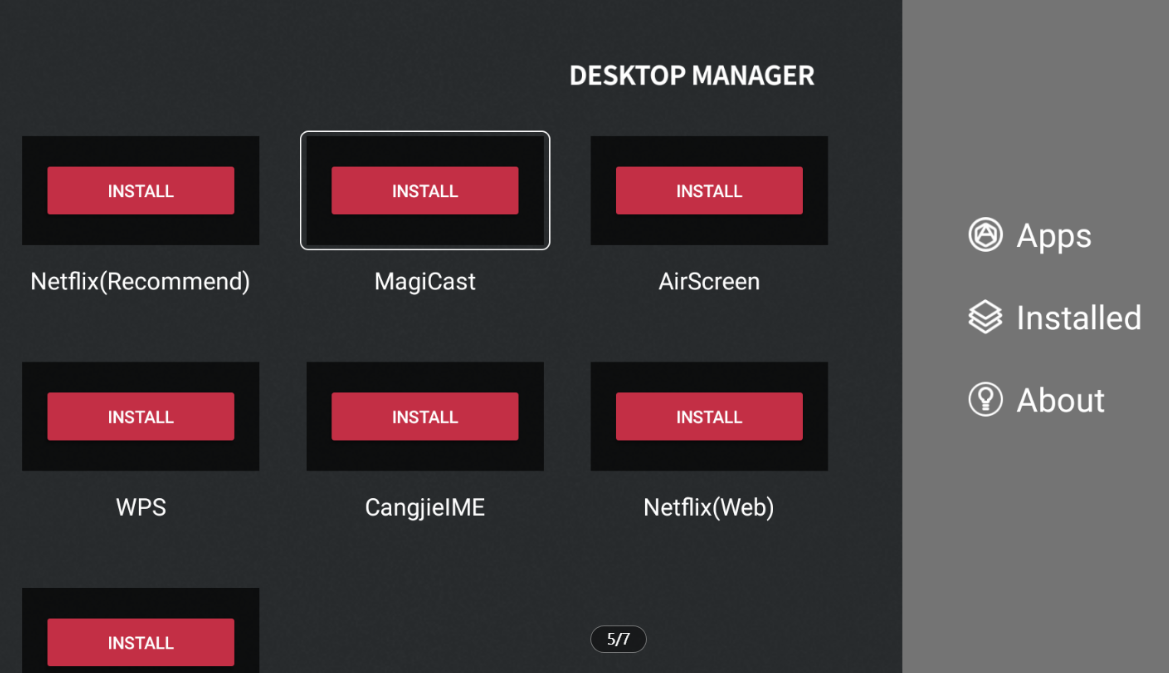Install the MagiCast app
The height and width of the screenshot is (673, 1170).
click(x=425, y=190)
